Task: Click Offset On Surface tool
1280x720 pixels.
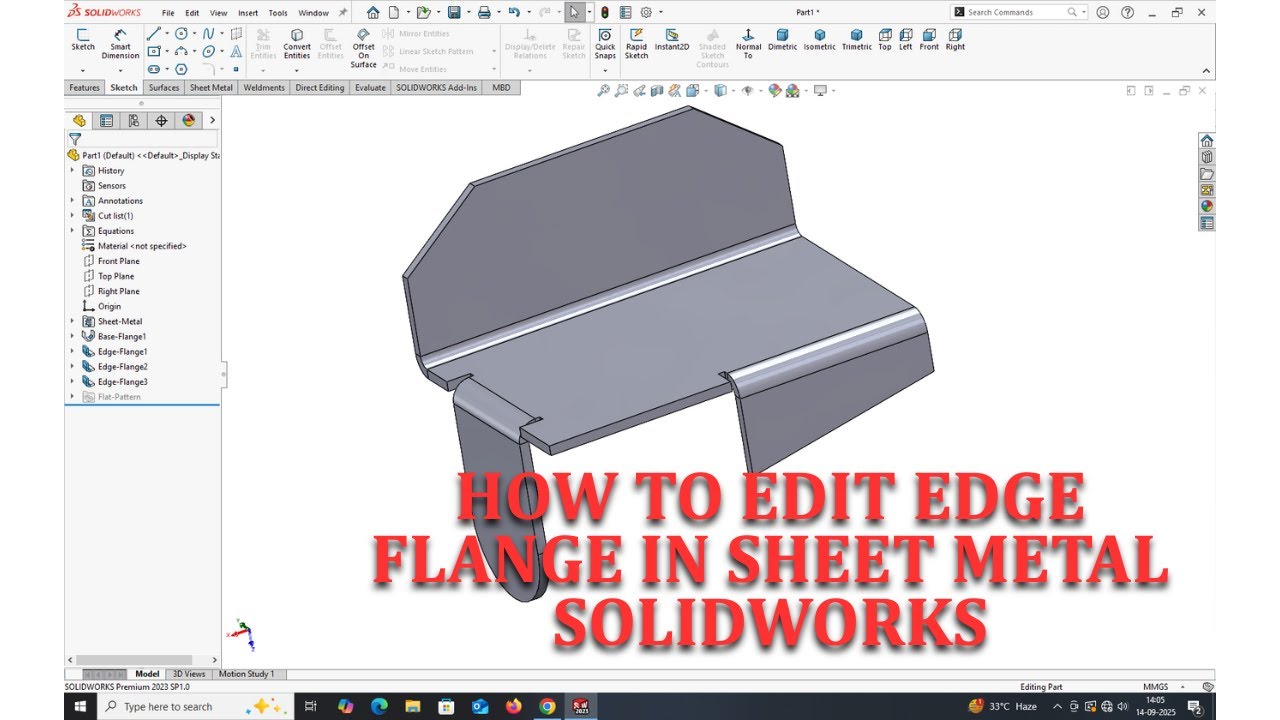Action: (364, 48)
